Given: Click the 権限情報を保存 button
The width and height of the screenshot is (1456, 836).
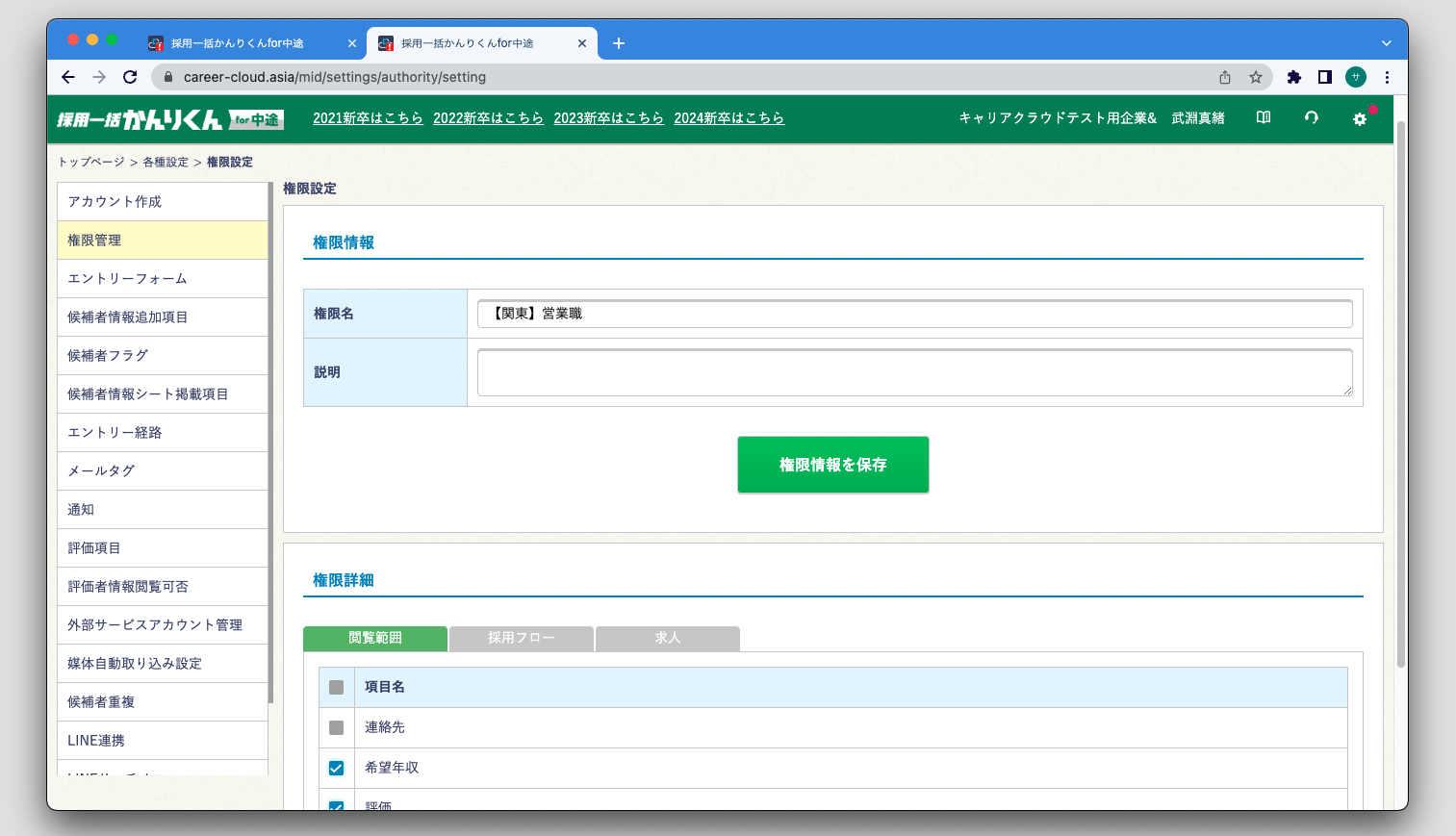Looking at the screenshot, I should point(833,465).
